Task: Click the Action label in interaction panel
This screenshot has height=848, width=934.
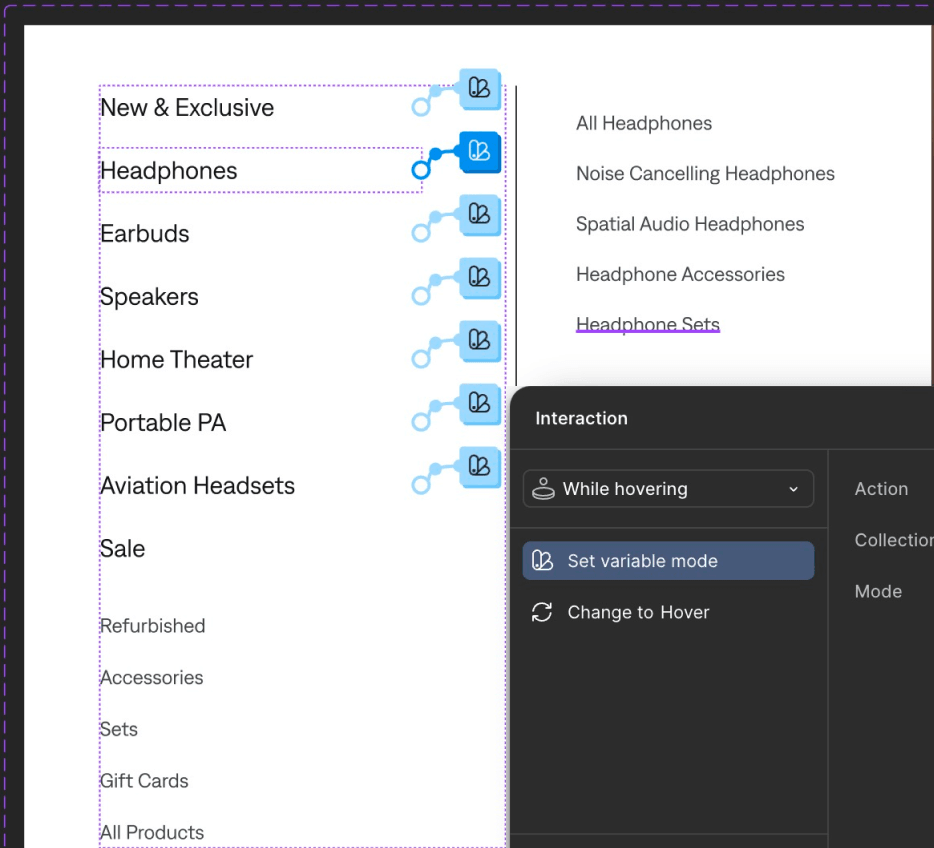Action: 882,489
